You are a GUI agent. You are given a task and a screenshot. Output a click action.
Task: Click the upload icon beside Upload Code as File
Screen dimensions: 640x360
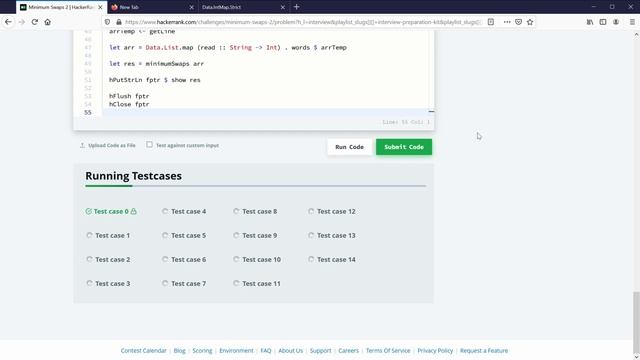pos(82,145)
